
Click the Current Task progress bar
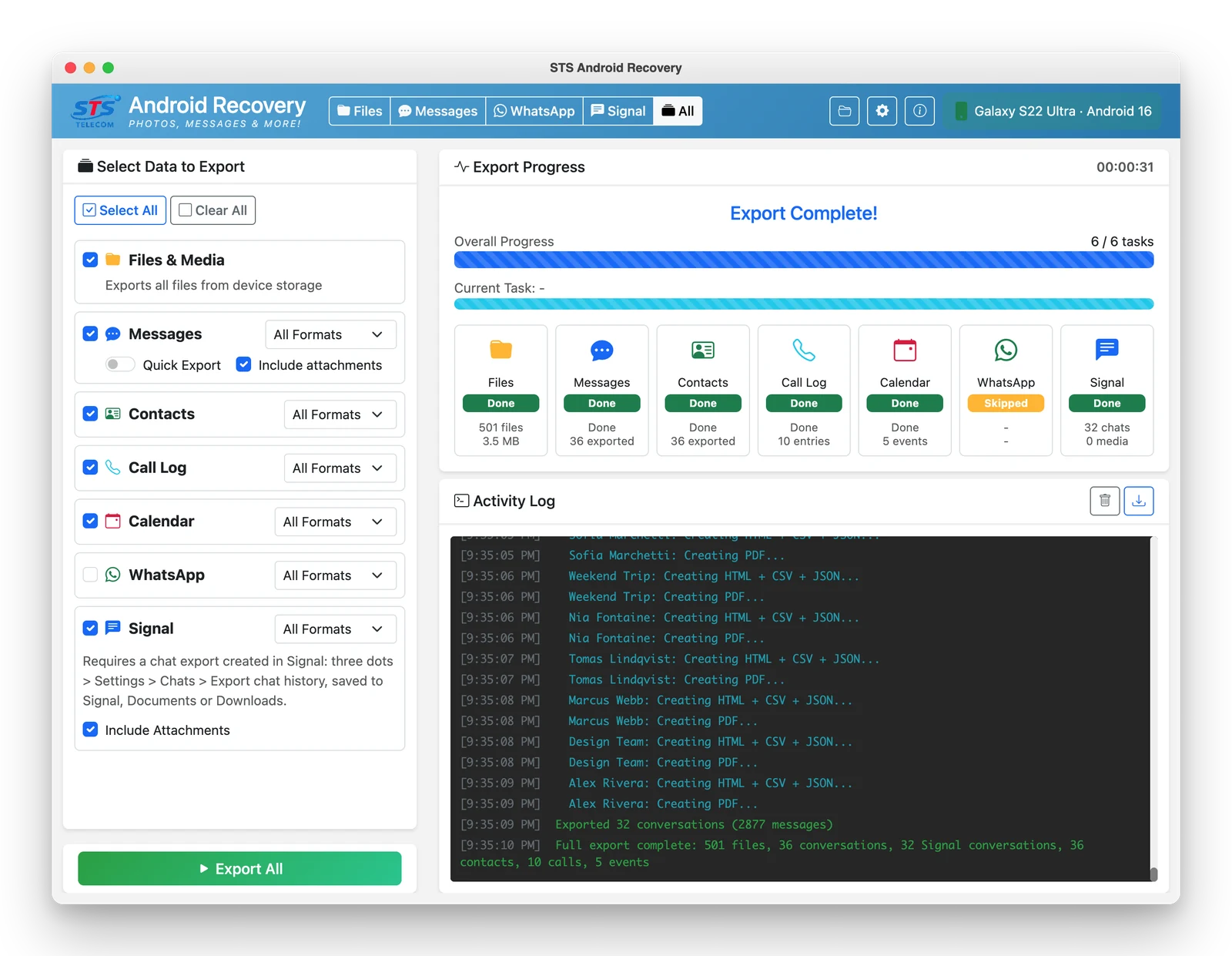click(x=804, y=304)
